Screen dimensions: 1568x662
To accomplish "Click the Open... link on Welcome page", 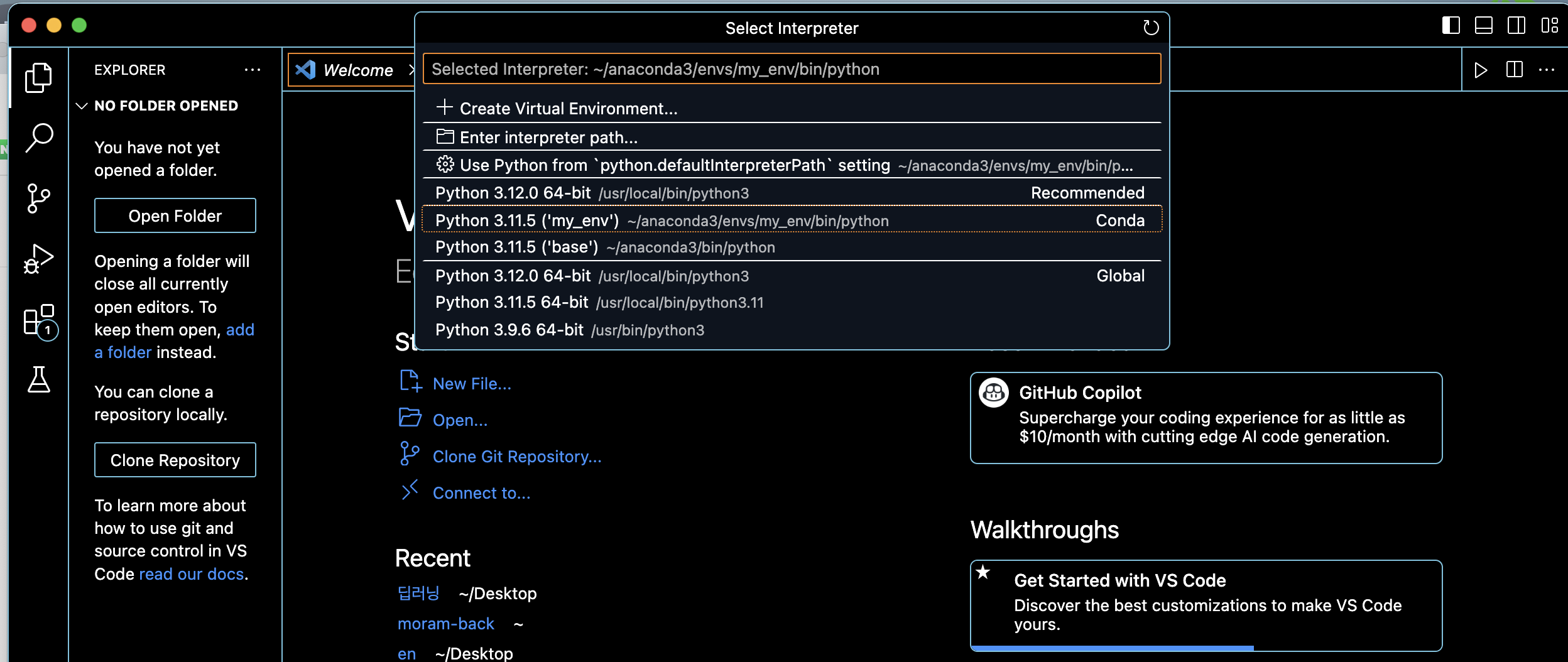I will tap(460, 420).
